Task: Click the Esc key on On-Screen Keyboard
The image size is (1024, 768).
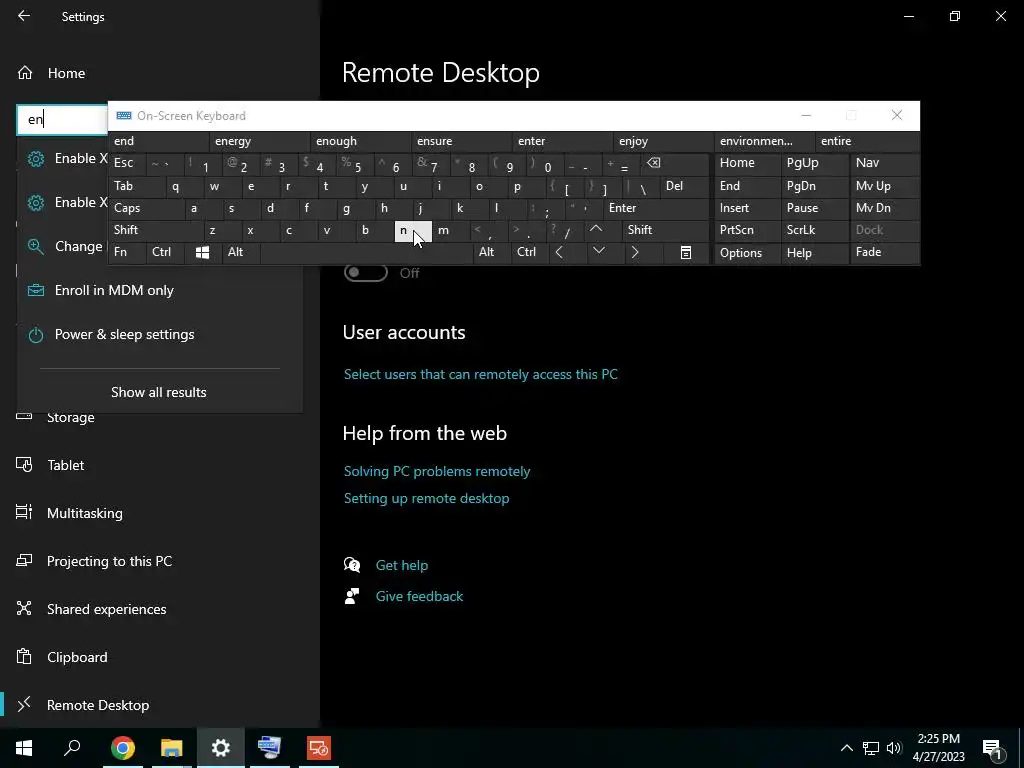Action: coord(127,163)
